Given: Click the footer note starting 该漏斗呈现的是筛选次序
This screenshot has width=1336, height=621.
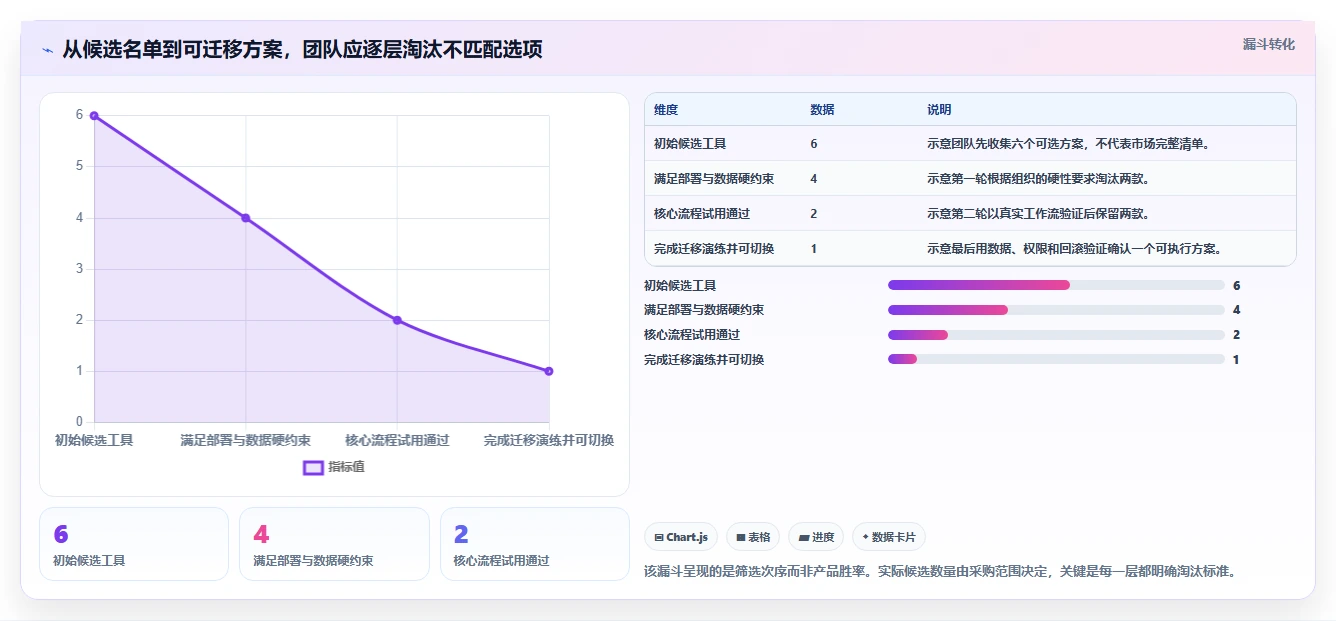Looking at the screenshot, I should (942, 572).
